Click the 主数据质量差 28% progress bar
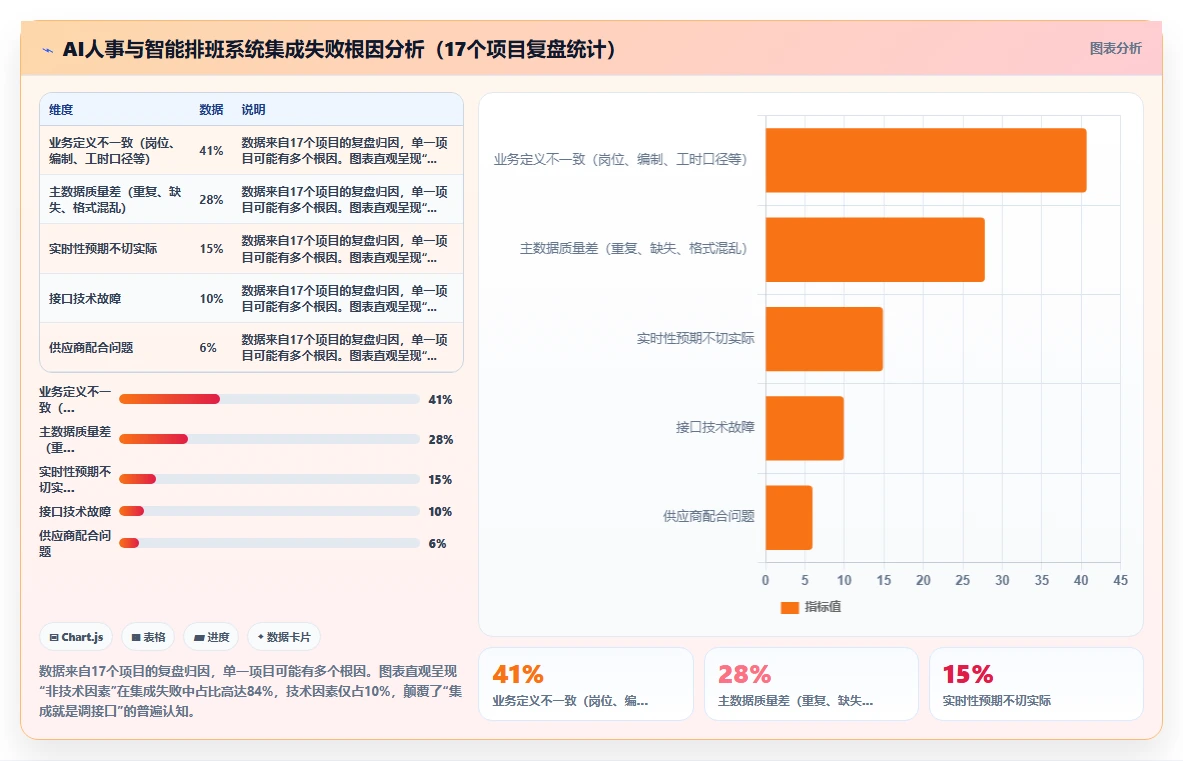1183x761 pixels. tap(269, 439)
